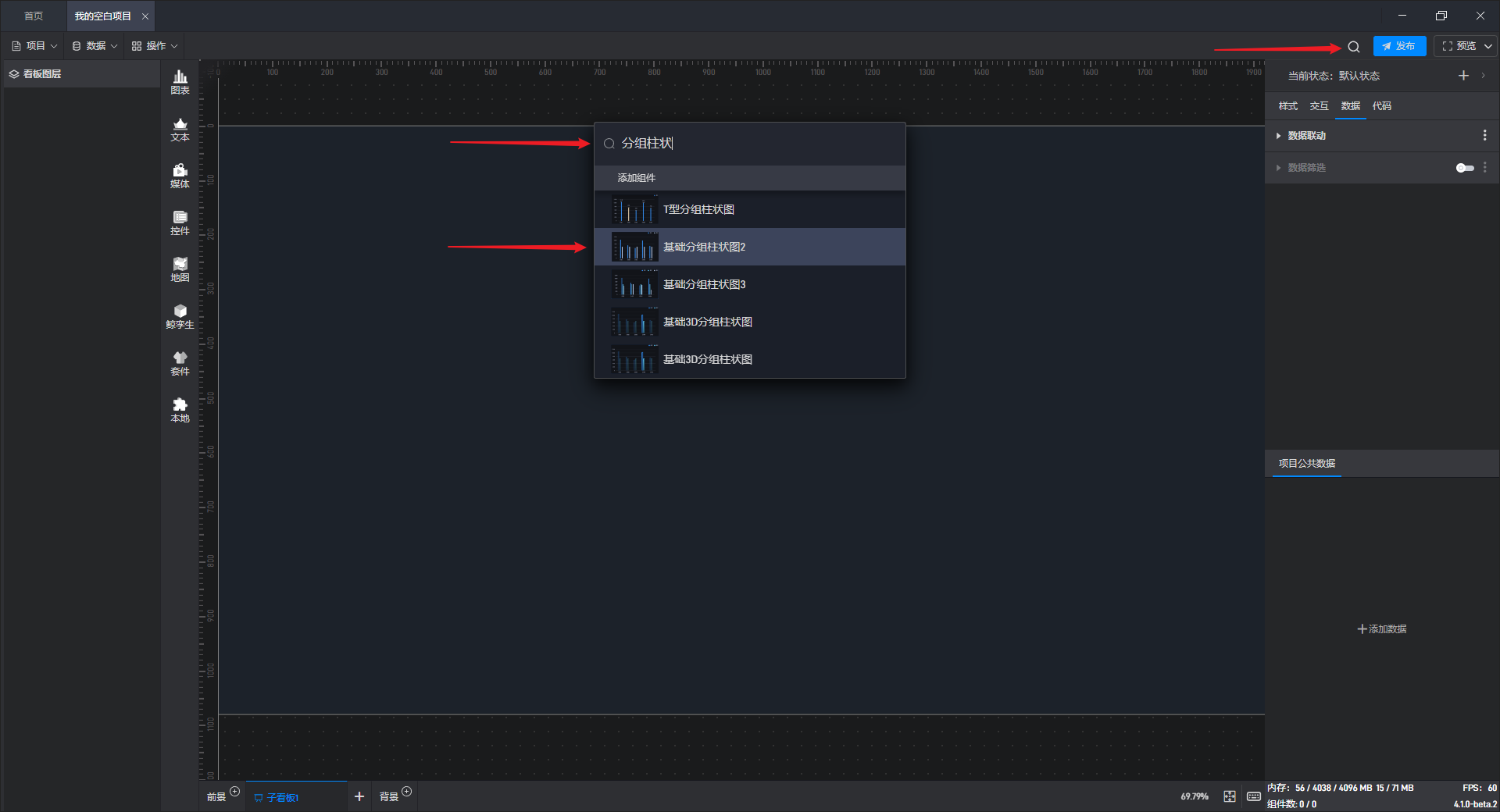Screen dimensions: 1500x812
Task: Click the search magnifier icon in top toolbar
Action: (x=1354, y=47)
